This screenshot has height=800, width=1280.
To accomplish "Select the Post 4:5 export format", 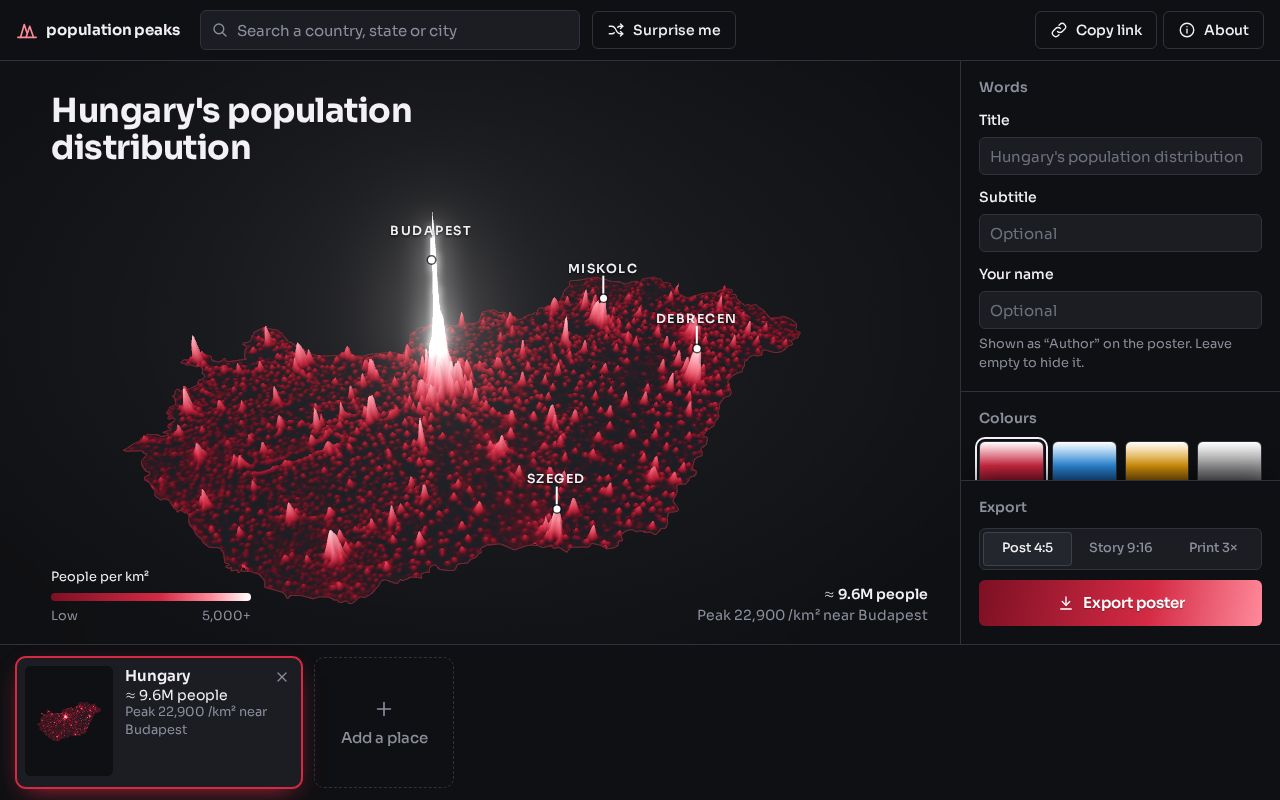I will [x=1027, y=548].
